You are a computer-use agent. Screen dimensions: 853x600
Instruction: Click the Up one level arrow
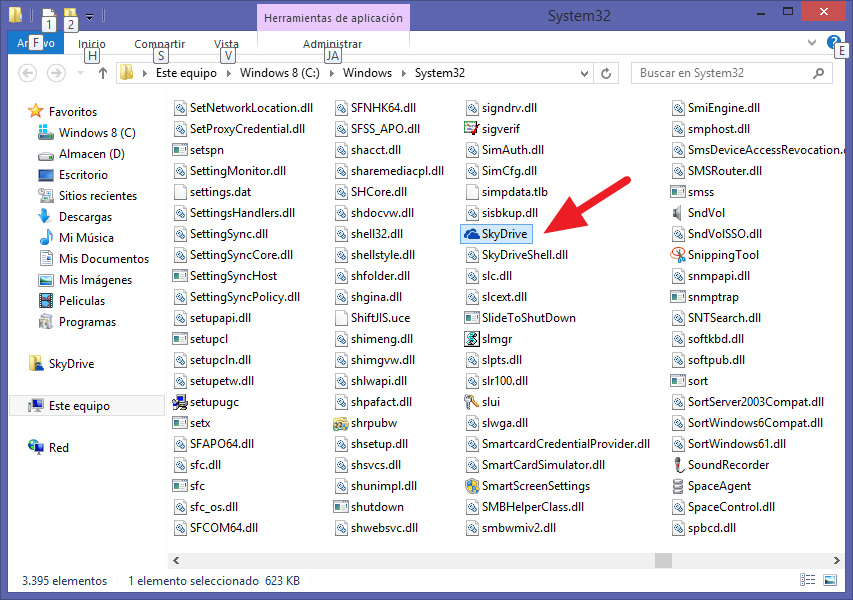(102, 73)
